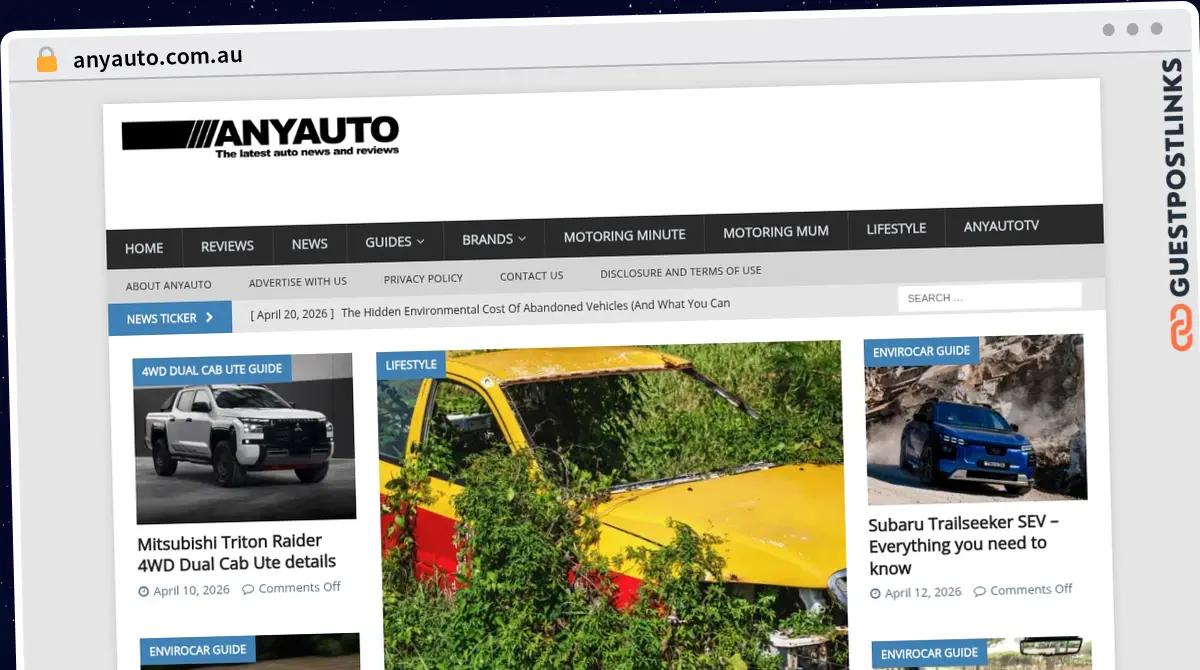
Task: Click the comment icon under the Triton article
Action: coord(248,588)
